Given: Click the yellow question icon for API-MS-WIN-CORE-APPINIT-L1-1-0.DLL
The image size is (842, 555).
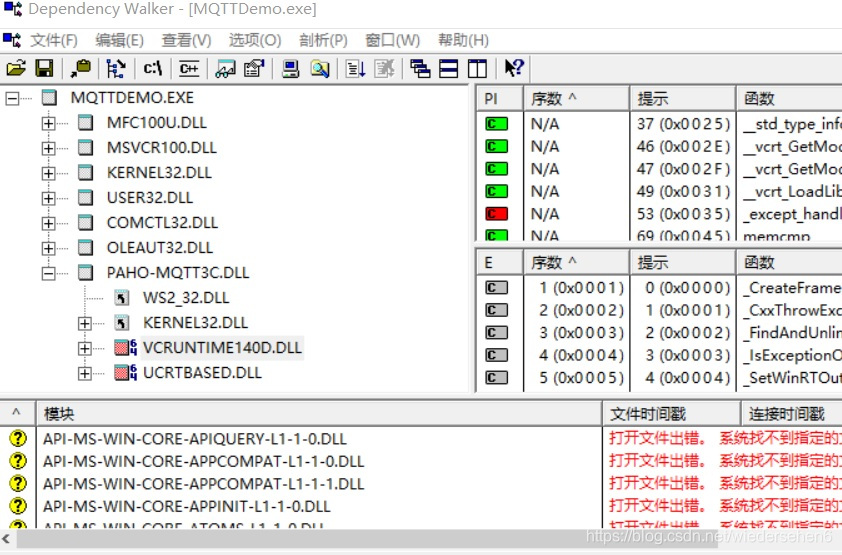Looking at the screenshot, I should click(x=18, y=506).
